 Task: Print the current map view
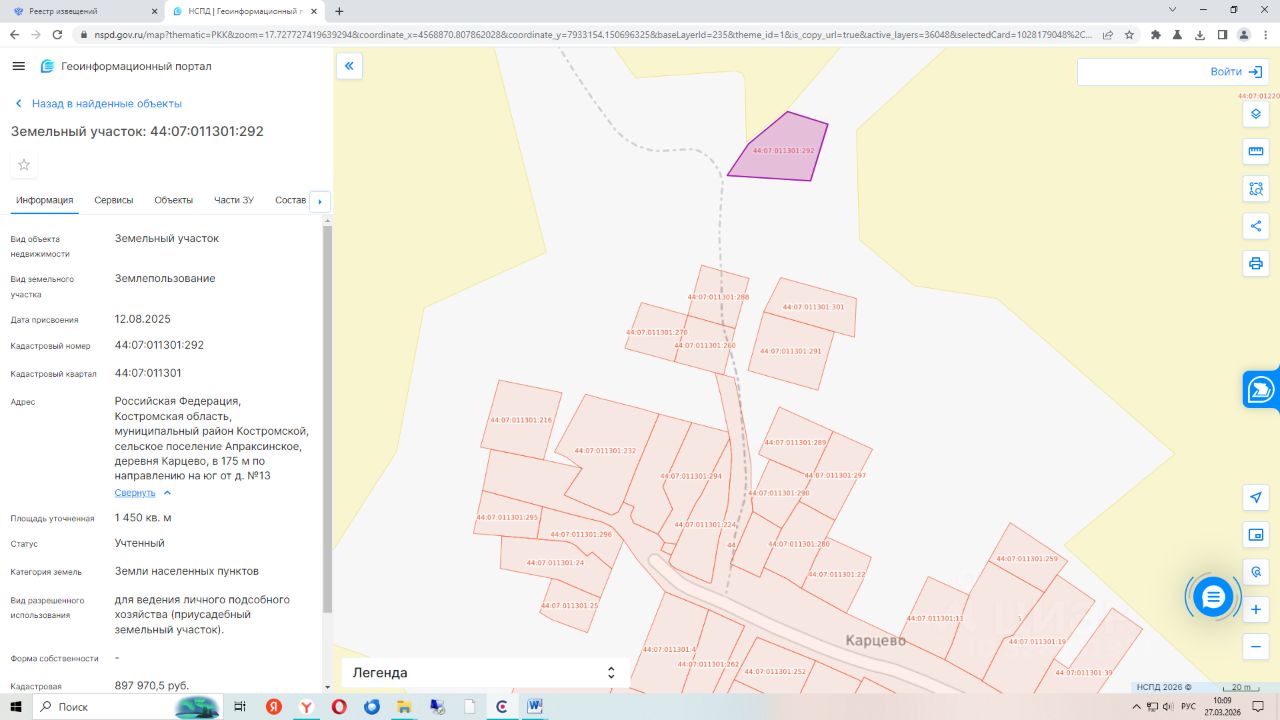pyautogui.click(x=1256, y=264)
